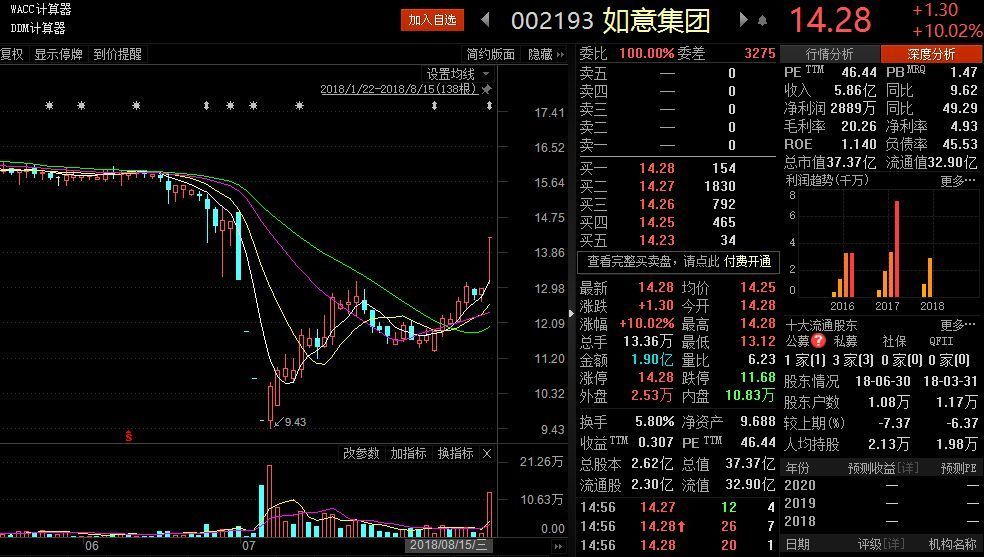Image resolution: width=984 pixels, height=557 pixels.
Task: Click the previous stock left arrow
Action: click(x=485, y=20)
